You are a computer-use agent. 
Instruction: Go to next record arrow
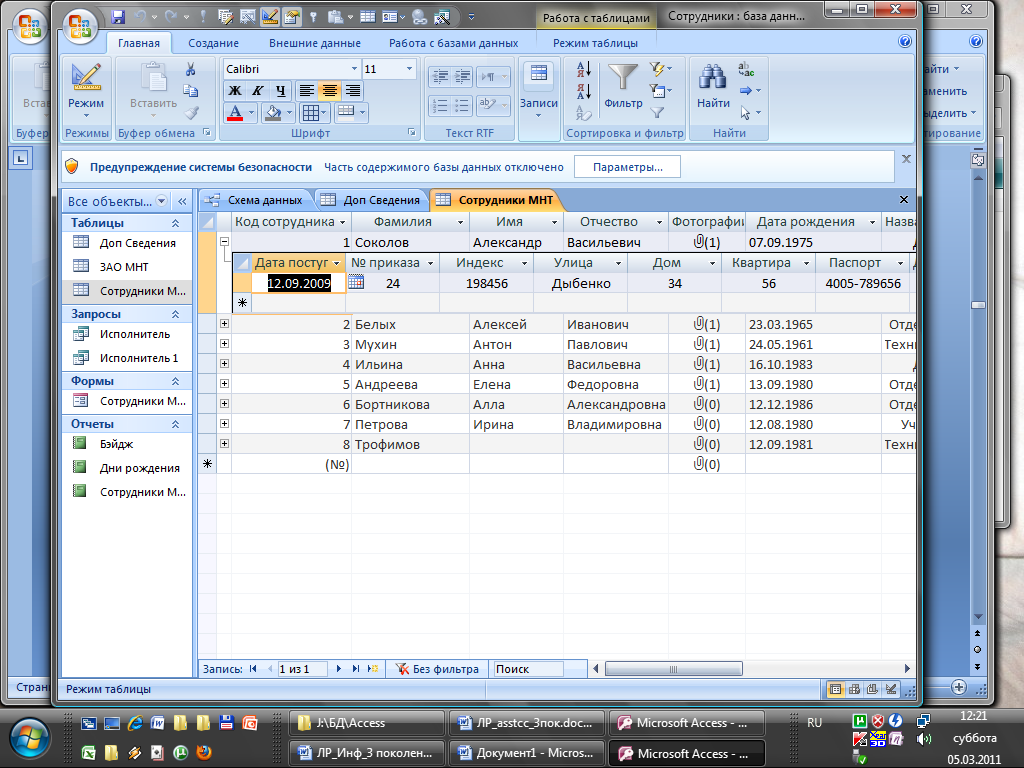pyautogui.click(x=338, y=669)
